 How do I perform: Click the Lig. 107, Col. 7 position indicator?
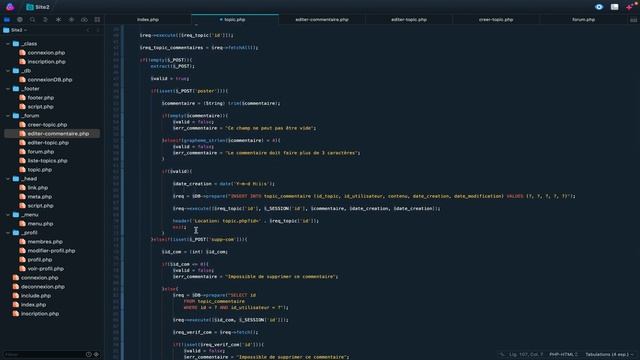526,354
